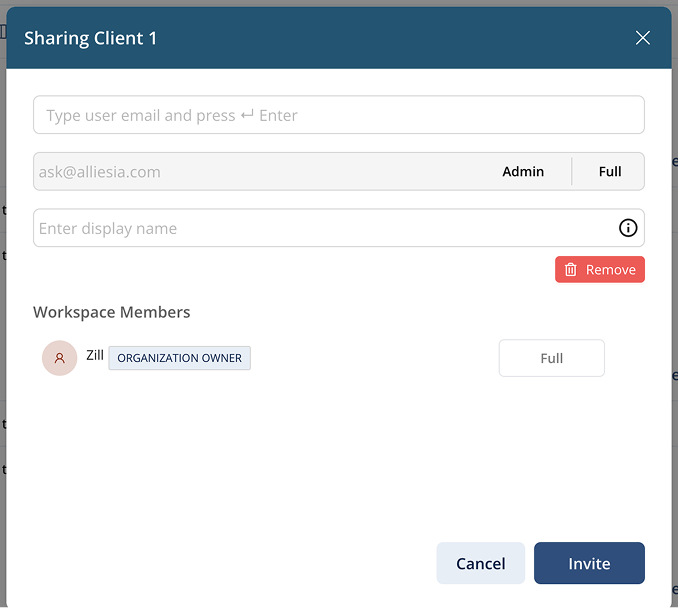The image size is (678, 608).
Task: Click the ORGANIZATION OWNER badge
Action: pyautogui.click(x=180, y=358)
